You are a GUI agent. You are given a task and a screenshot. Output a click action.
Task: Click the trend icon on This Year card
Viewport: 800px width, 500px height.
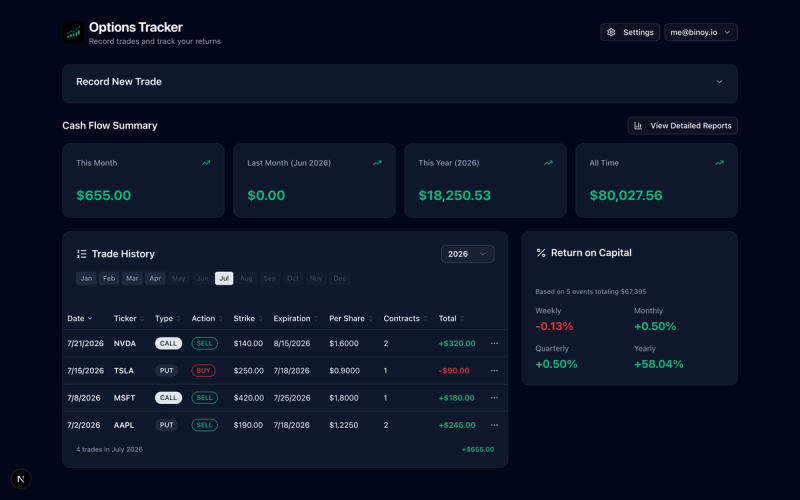[x=548, y=163]
